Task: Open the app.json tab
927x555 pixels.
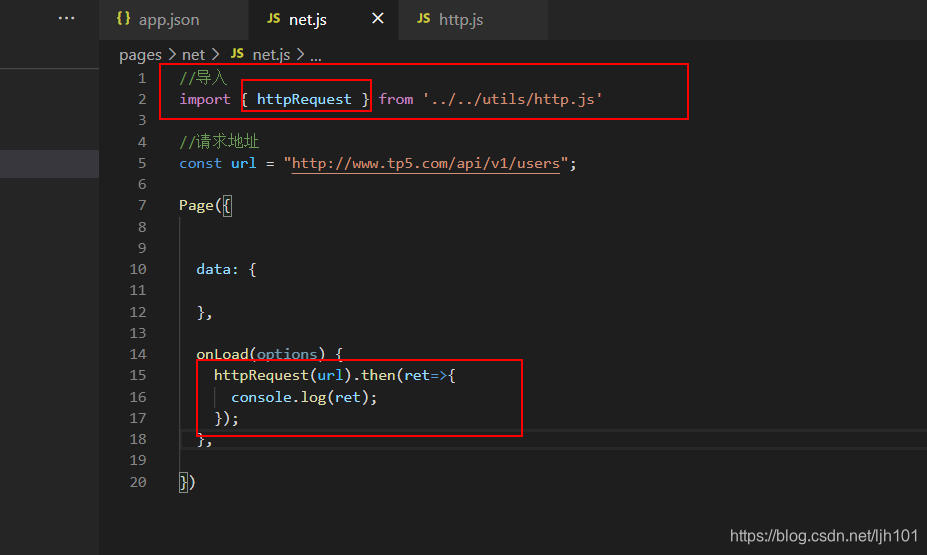Action: pyautogui.click(x=173, y=20)
